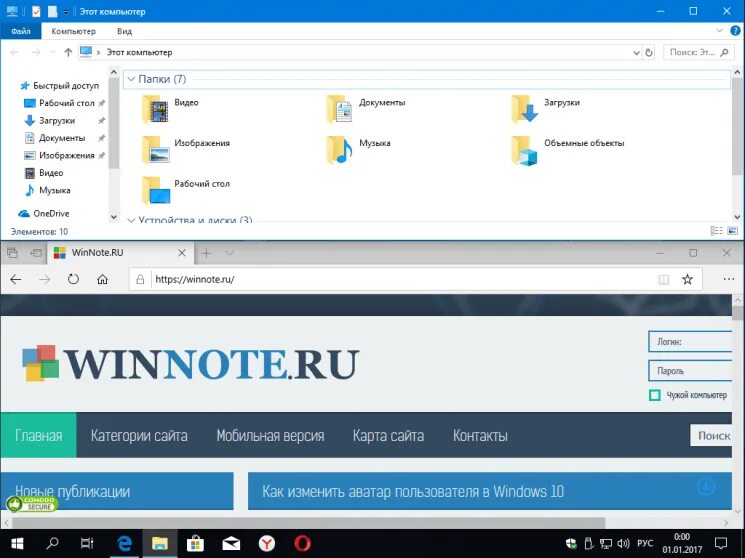Click Edge browser back arrow
The image size is (745, 558).
(16, 279)
